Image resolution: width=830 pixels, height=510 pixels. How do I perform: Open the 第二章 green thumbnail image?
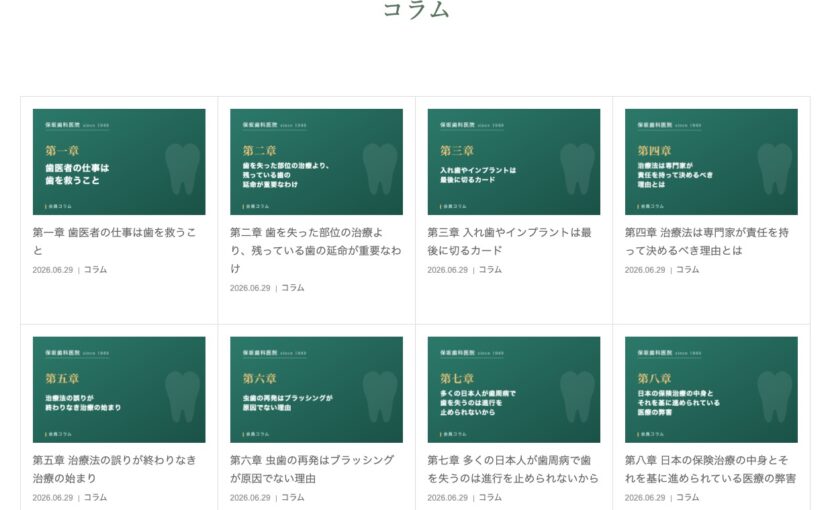click(317, 162)
